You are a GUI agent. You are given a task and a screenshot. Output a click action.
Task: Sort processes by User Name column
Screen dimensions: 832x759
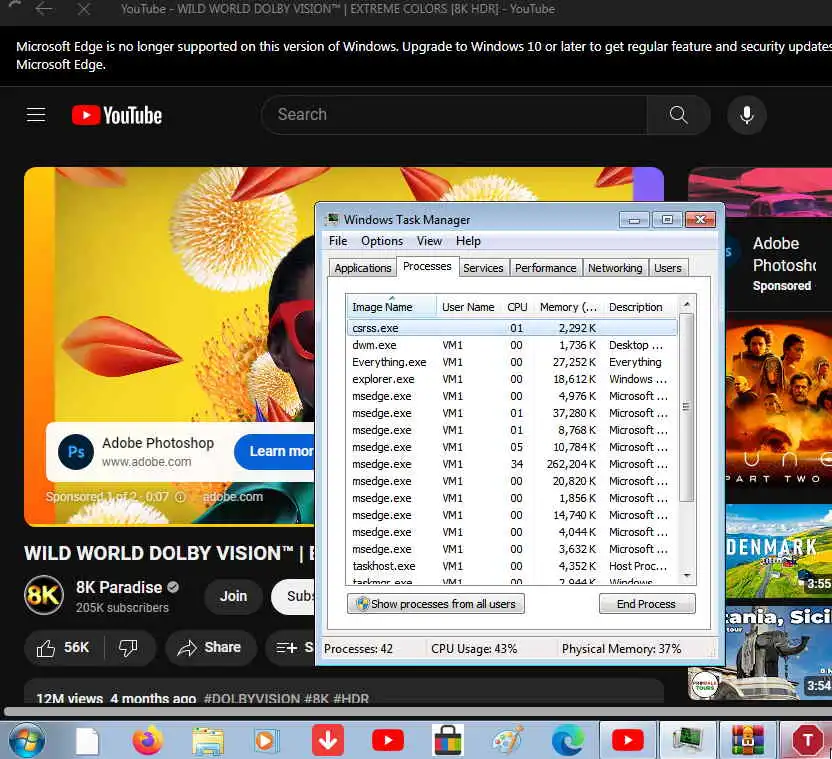click(x=468, y=307)
